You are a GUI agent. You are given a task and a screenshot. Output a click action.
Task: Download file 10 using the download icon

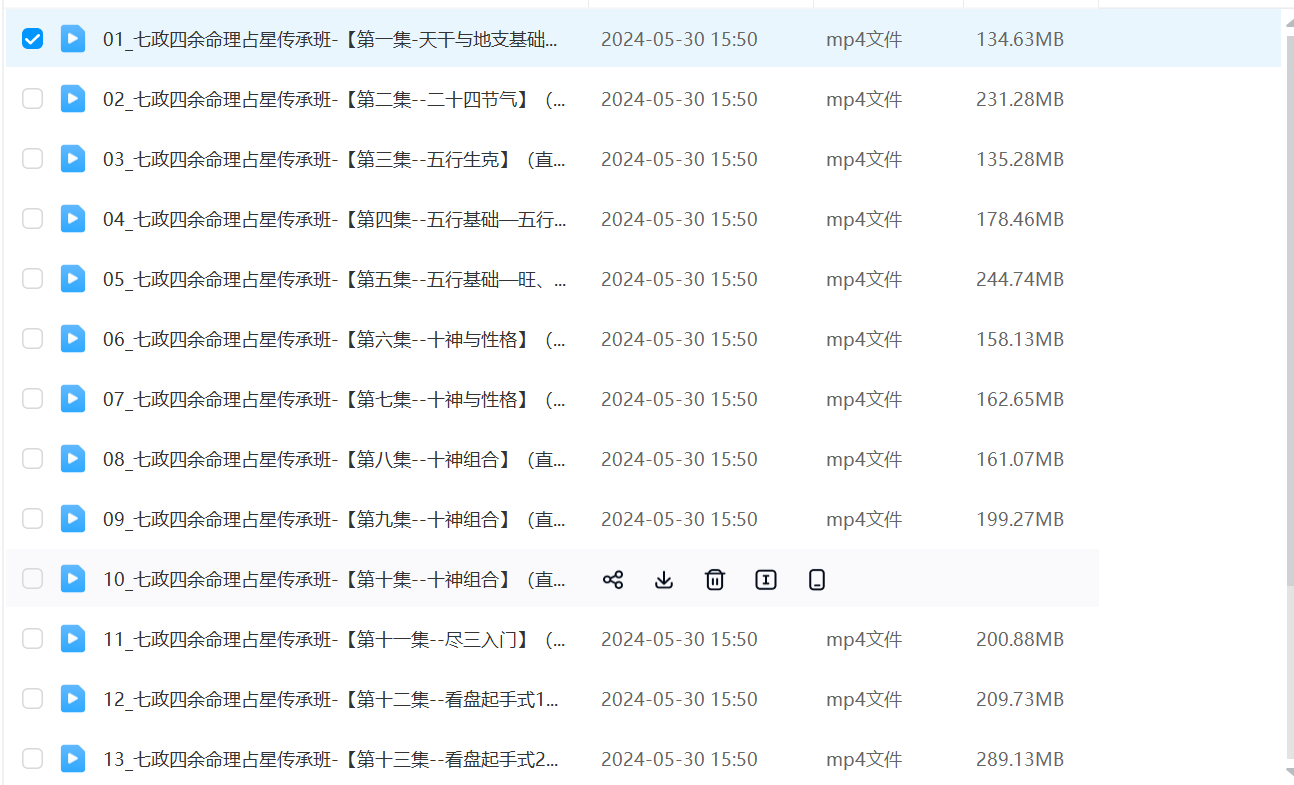pyautogui.click(x=664, y=579)
